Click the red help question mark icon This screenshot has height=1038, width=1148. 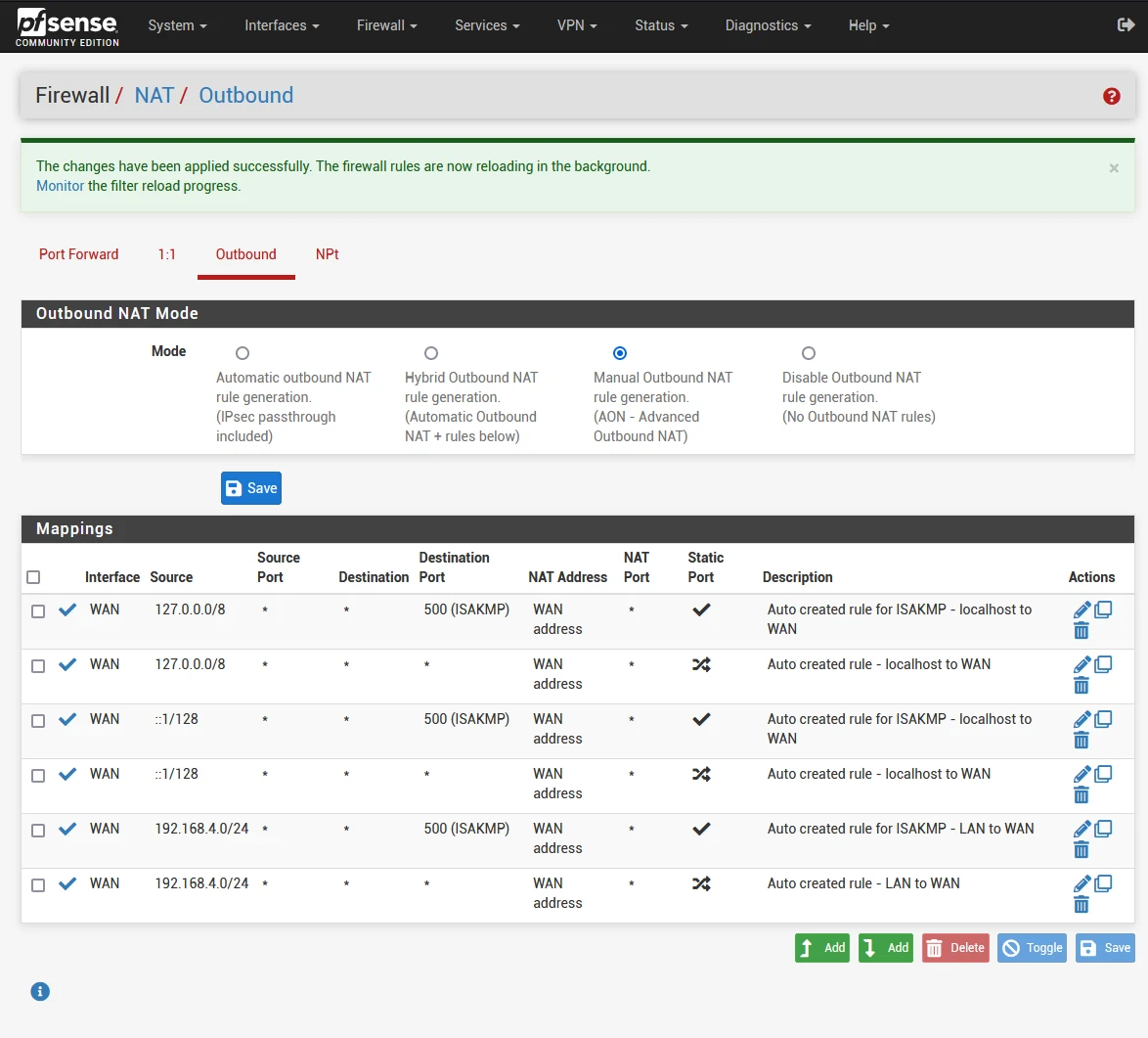click(1111, 96)
